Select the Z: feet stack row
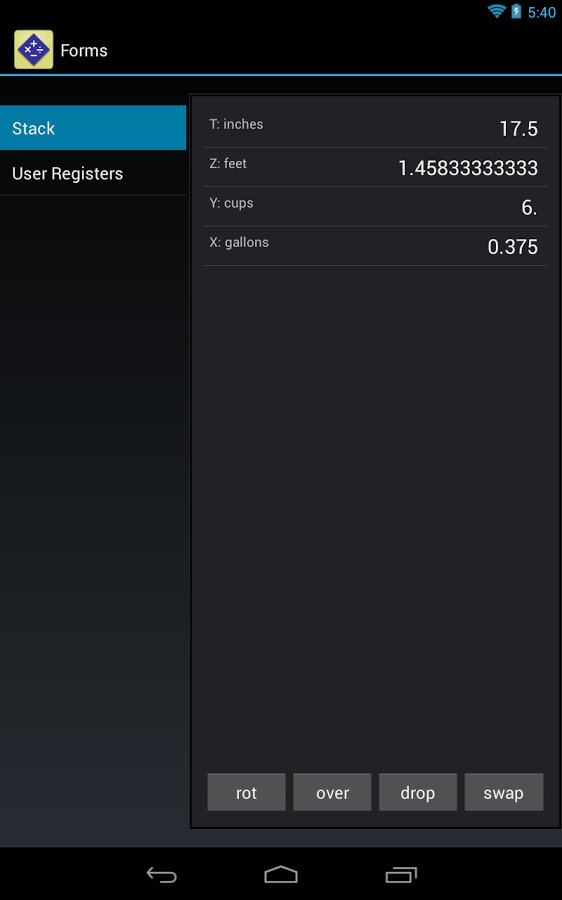The height and width of the screenshot is (900, 562). (376, 167)
